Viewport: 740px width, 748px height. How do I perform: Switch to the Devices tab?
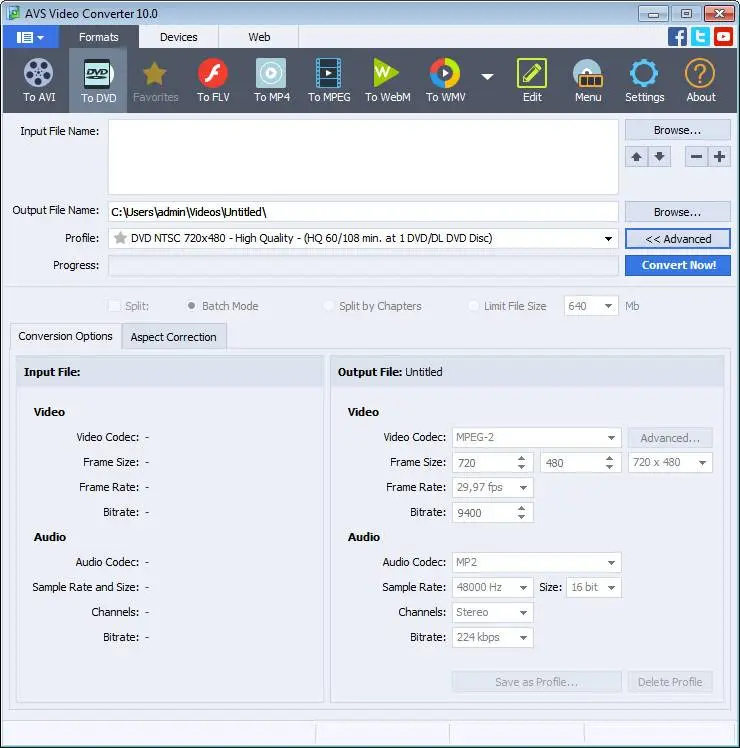(x=178, y=37)
